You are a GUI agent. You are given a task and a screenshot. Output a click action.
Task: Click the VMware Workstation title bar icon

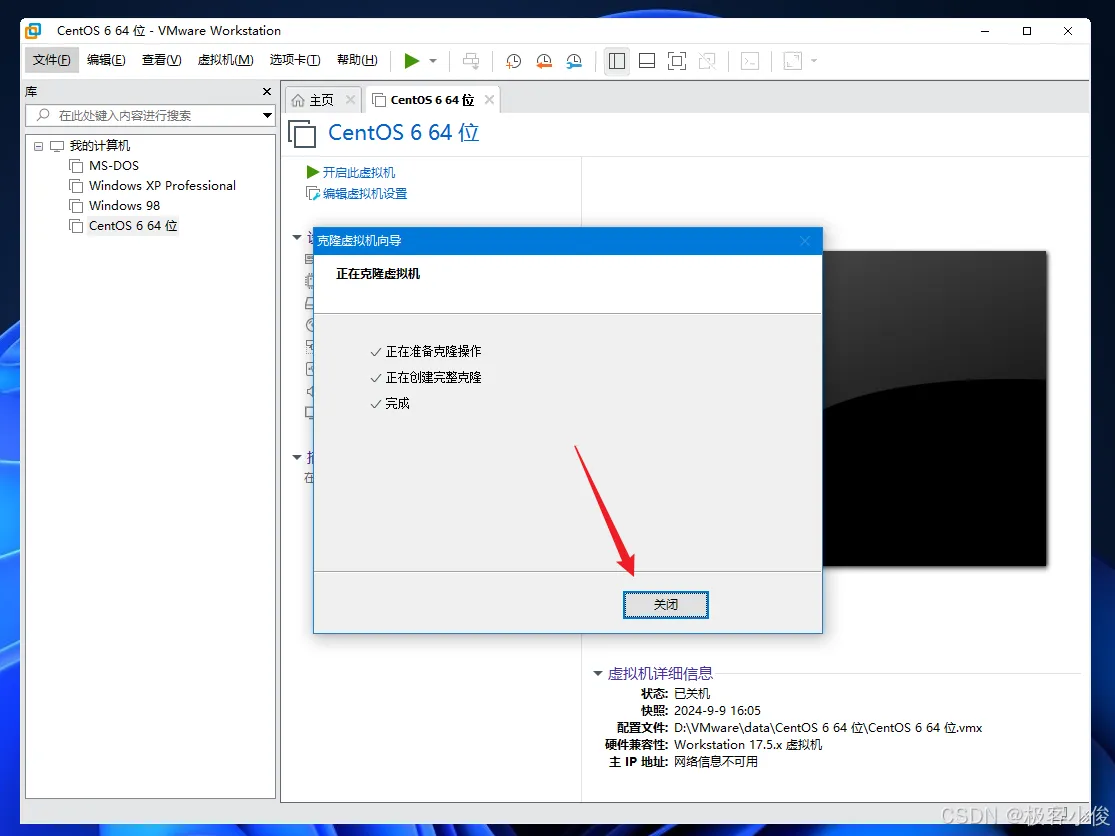(33, 31)
